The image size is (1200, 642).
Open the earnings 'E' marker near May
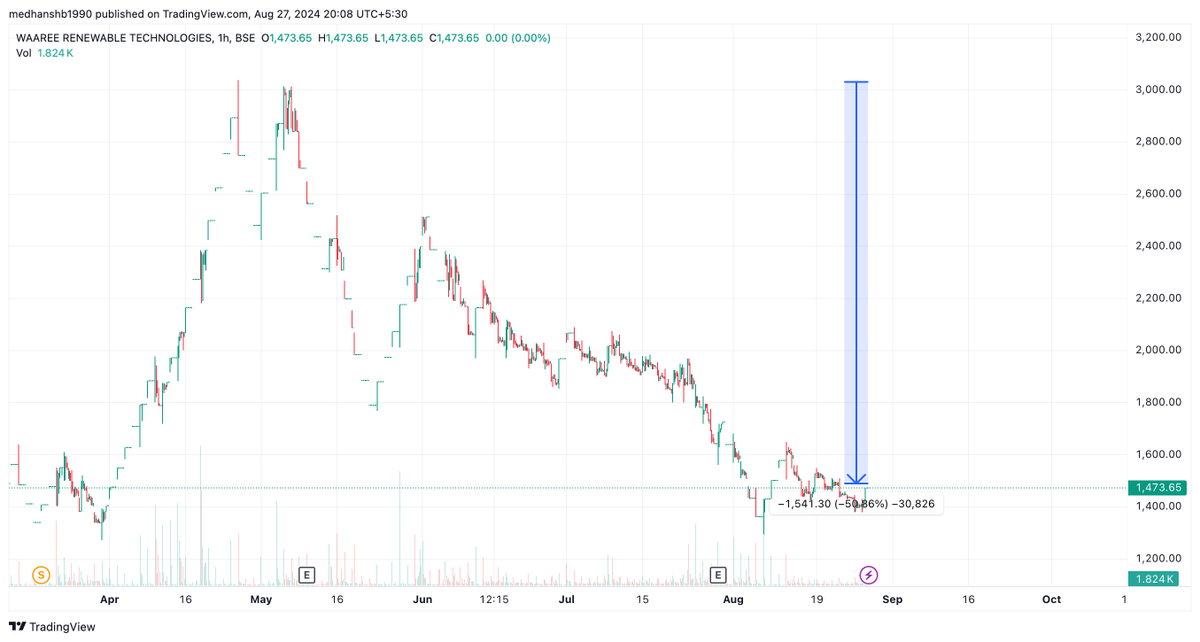307,574
